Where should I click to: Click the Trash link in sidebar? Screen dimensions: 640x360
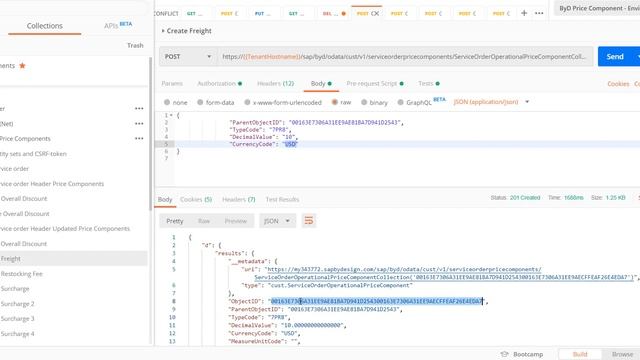[x=135, y=45]
